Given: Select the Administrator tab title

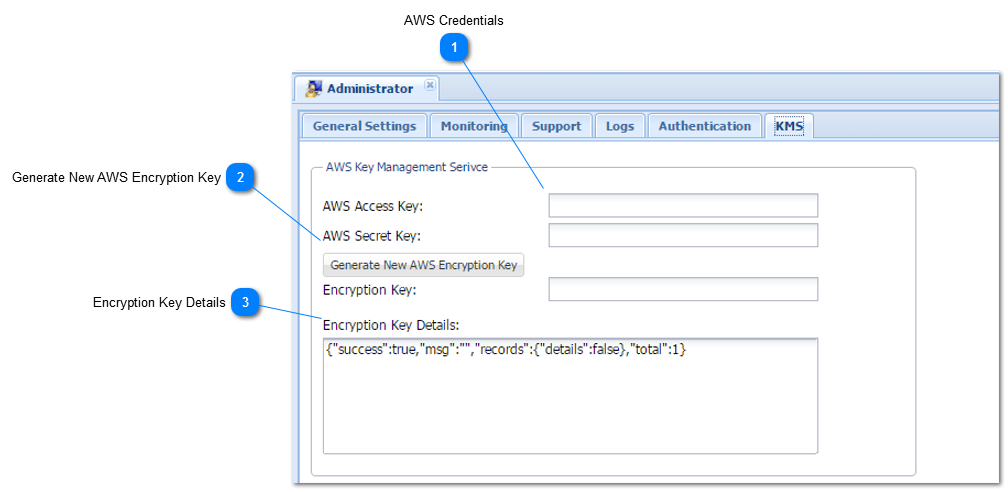Looking at the screenshot, I should [x=370, y=89].
